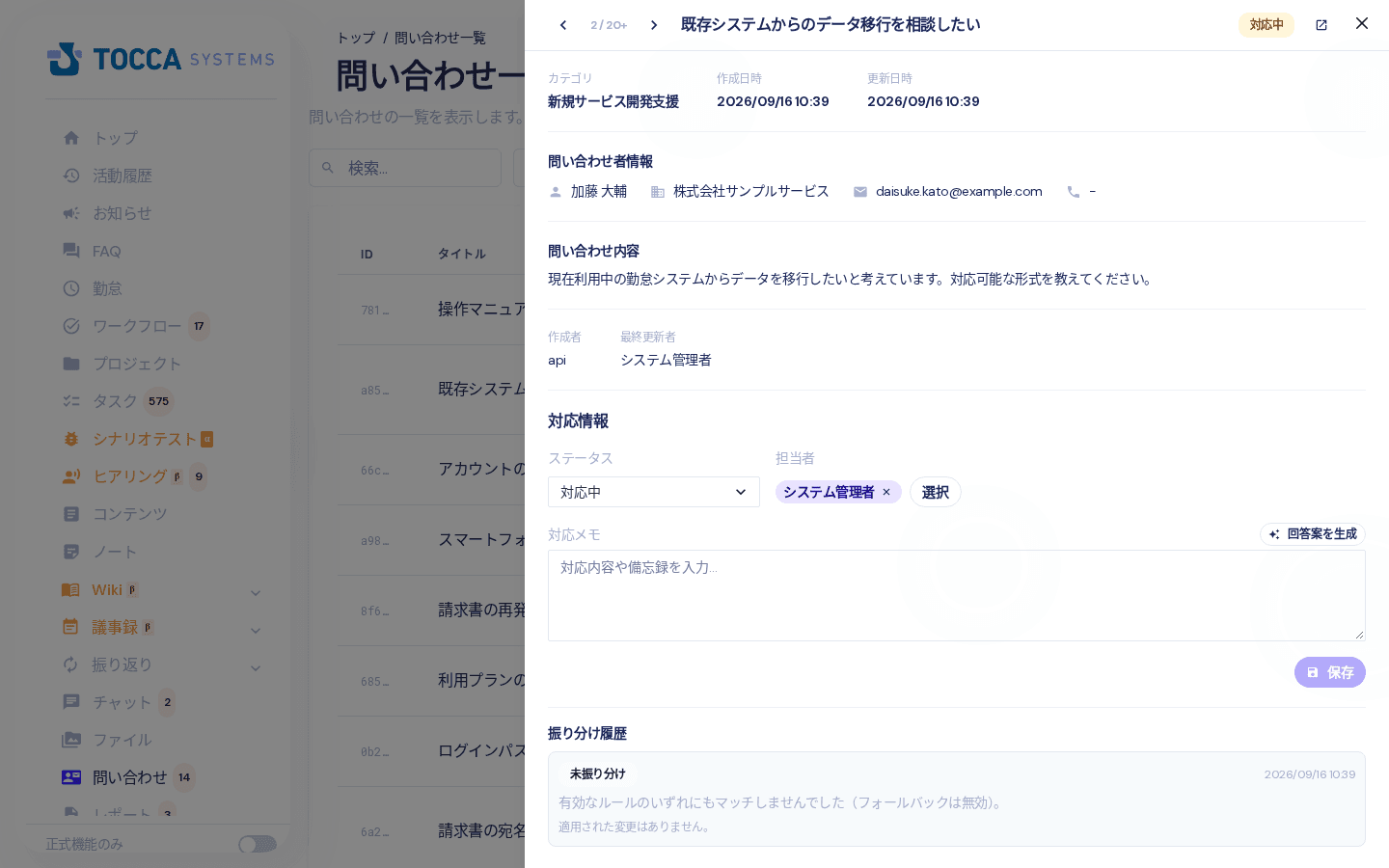The width and height of the screenshot is (1389, 868).
Task: Click the Wiki book icon in sidebar
Action: (x=71, y=589)
